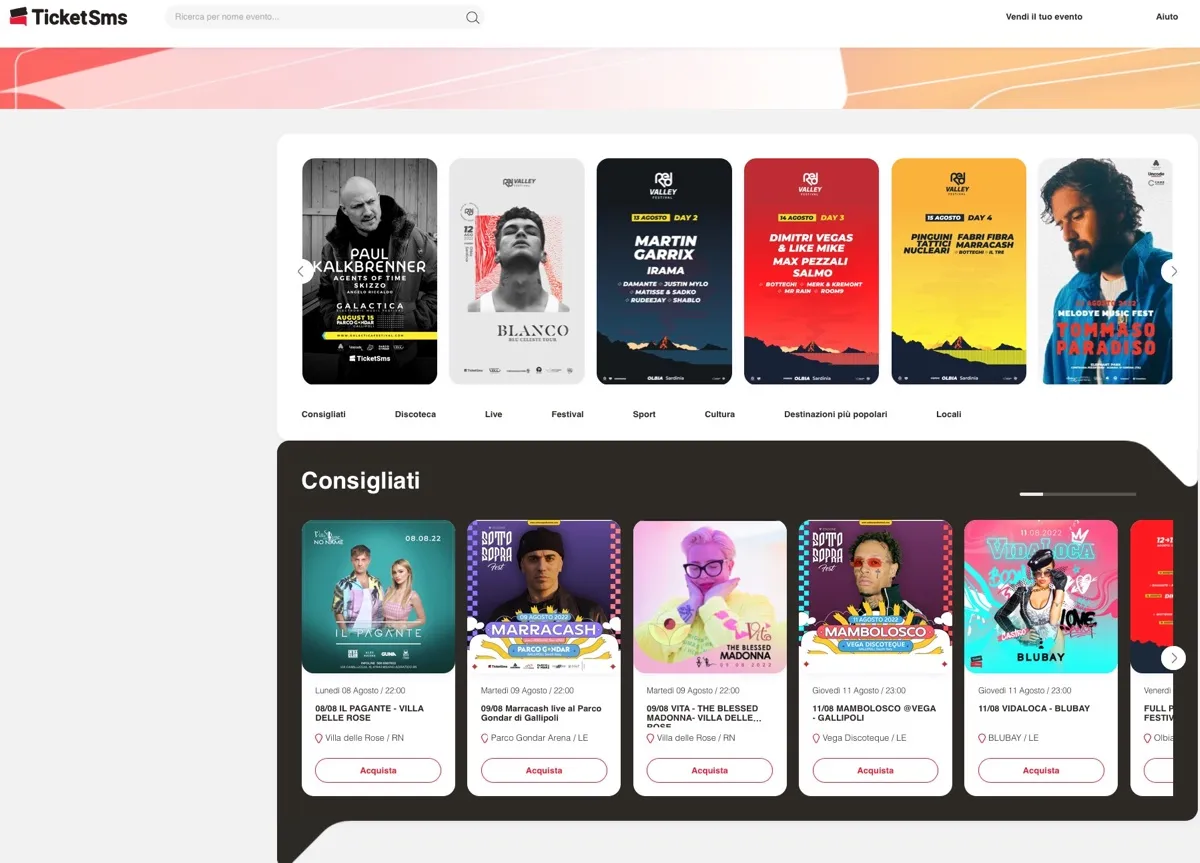Open the Il Pagante event image
The width and height of the screenshot is (1200, 863).
pyautogui.click(x=378, y=597)
